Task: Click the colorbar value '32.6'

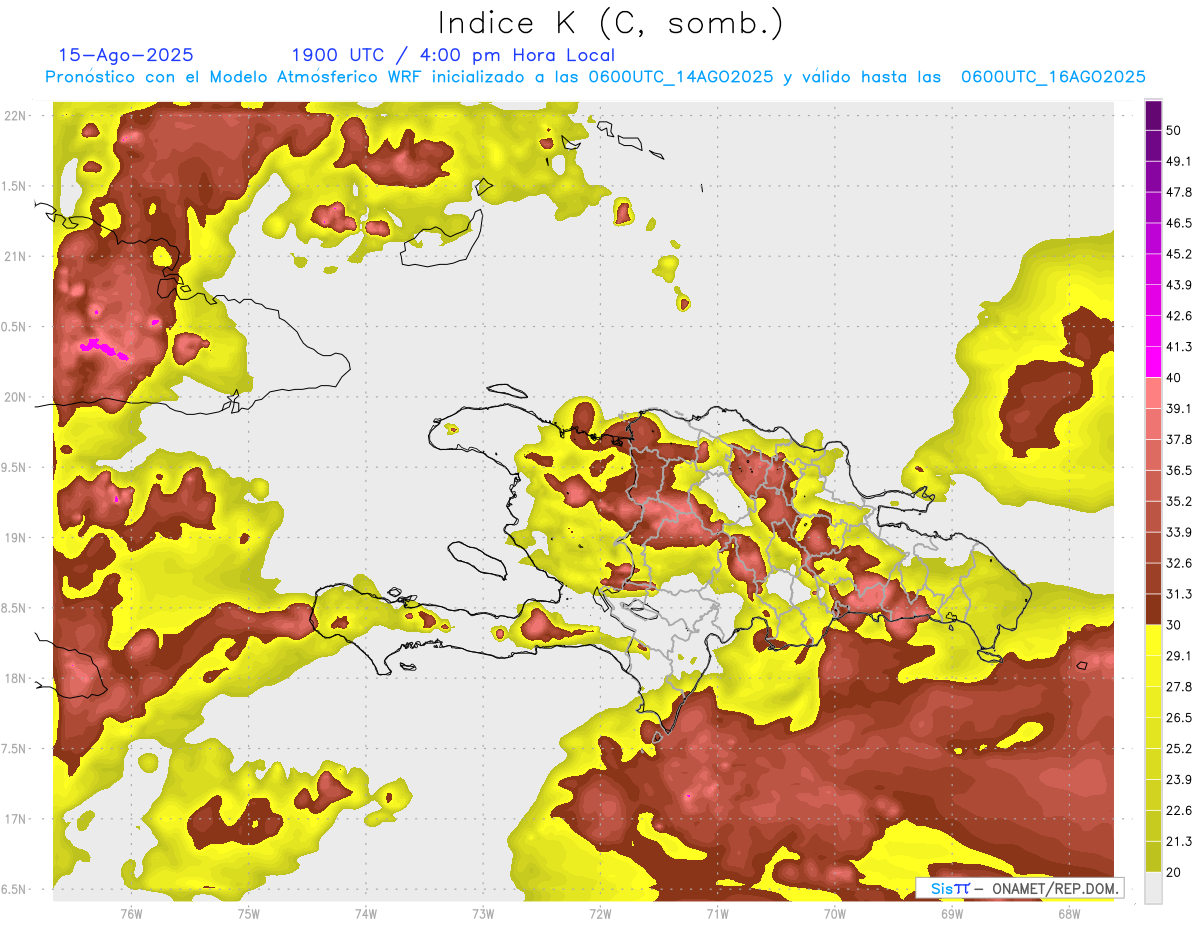Action: click(x=1179, y=563)
